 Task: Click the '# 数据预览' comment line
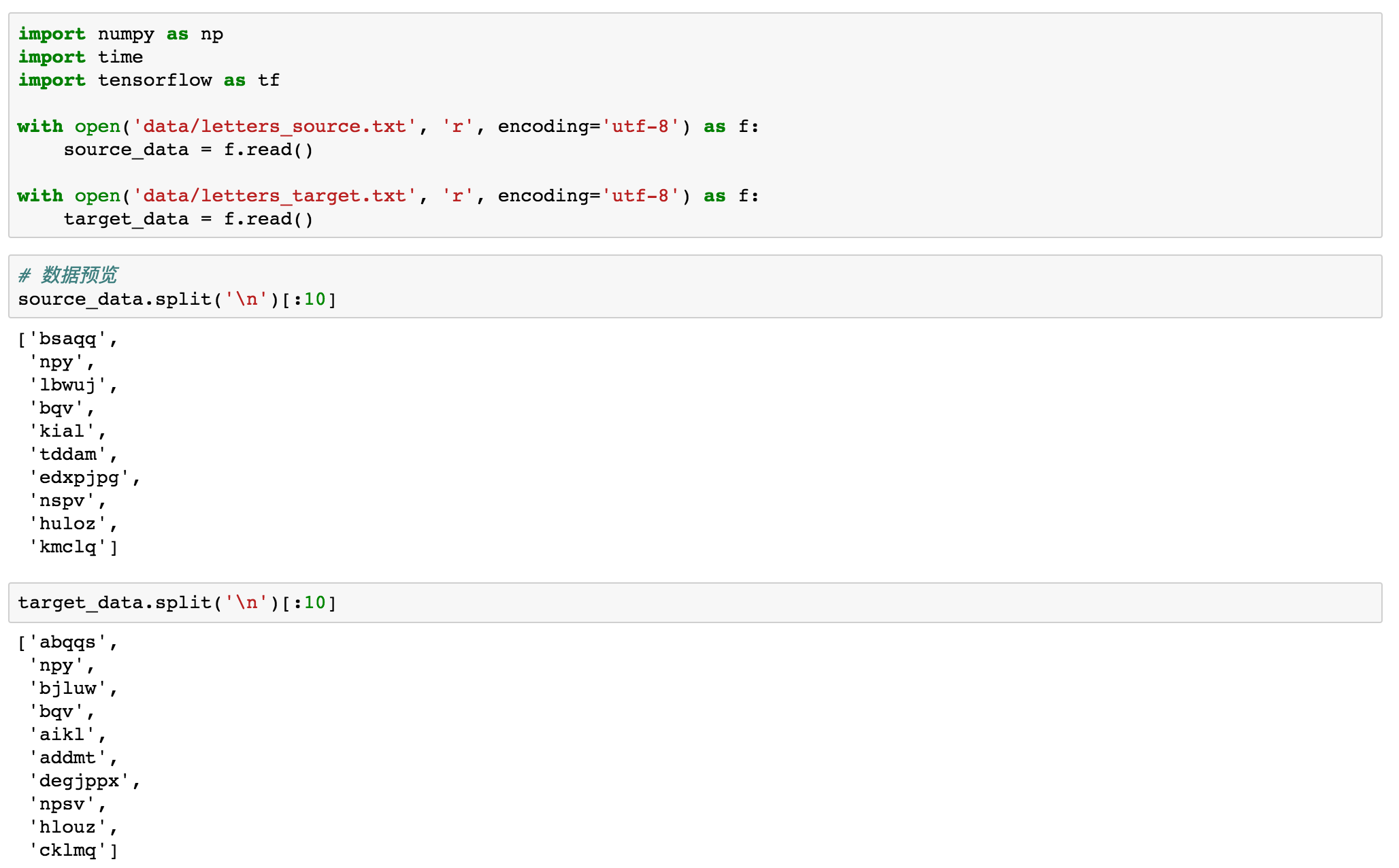coord(68,275)
